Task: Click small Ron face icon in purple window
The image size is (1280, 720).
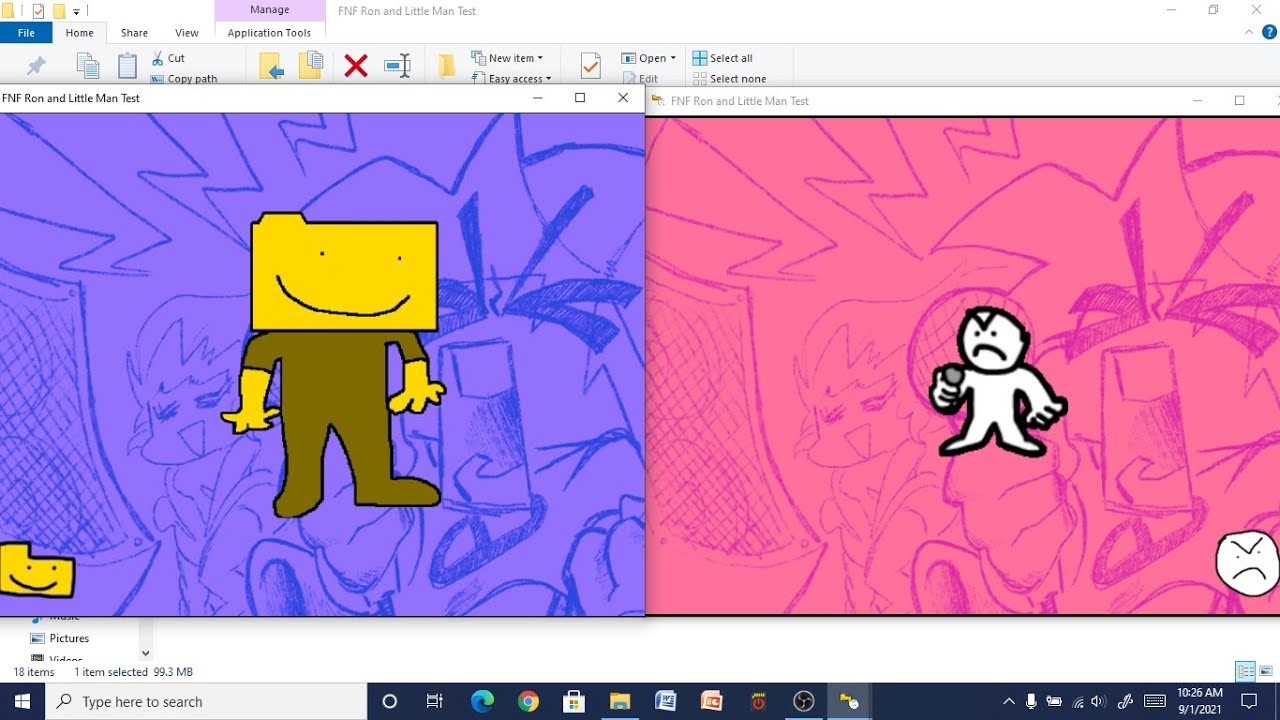Action: coord(36,569)
